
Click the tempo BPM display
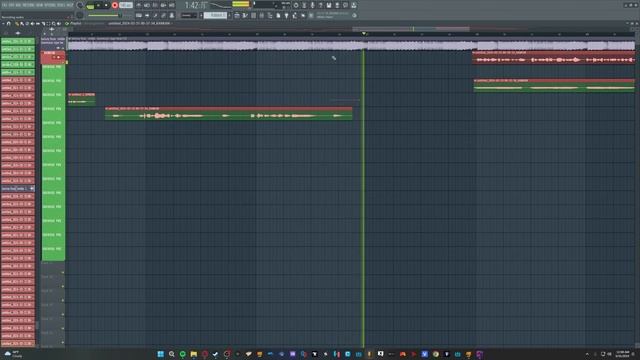[x=126, y=5]
